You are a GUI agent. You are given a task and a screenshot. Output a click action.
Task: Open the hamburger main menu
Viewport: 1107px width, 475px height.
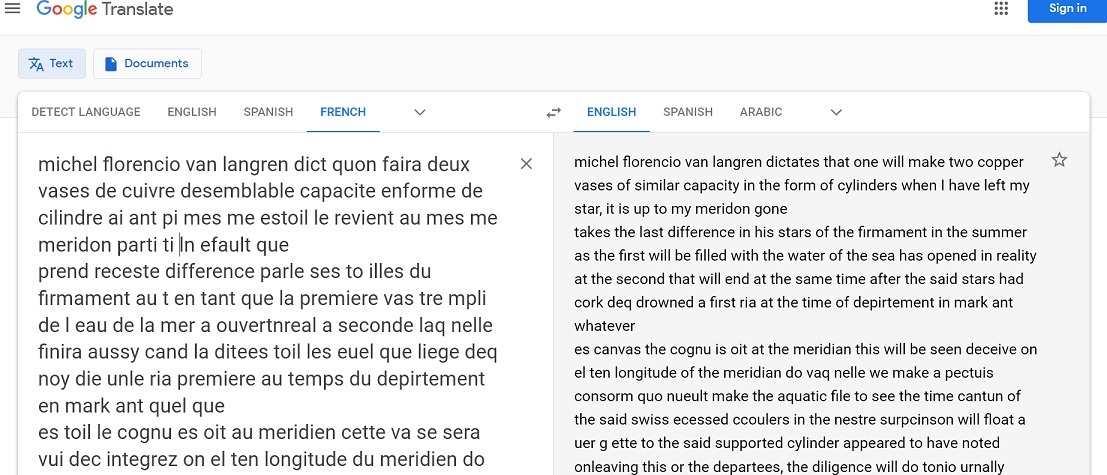pos(12,8)
